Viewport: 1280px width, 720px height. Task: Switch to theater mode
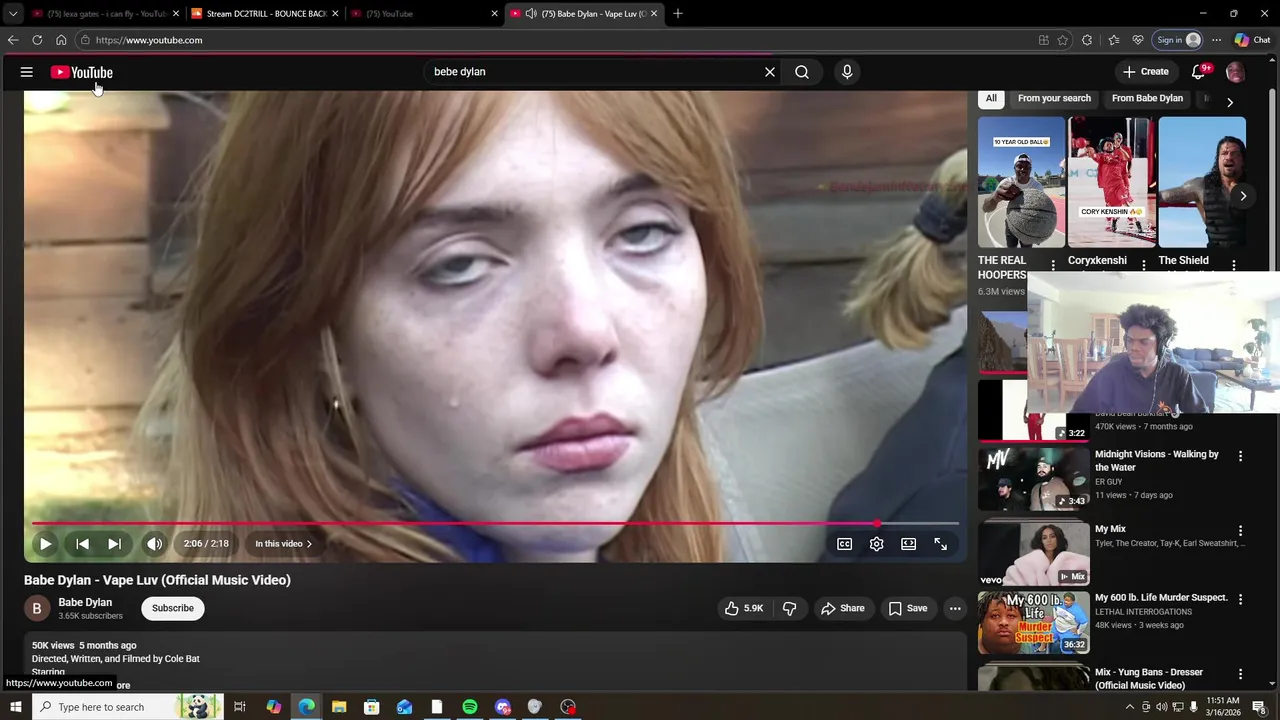tap(908, 544)
